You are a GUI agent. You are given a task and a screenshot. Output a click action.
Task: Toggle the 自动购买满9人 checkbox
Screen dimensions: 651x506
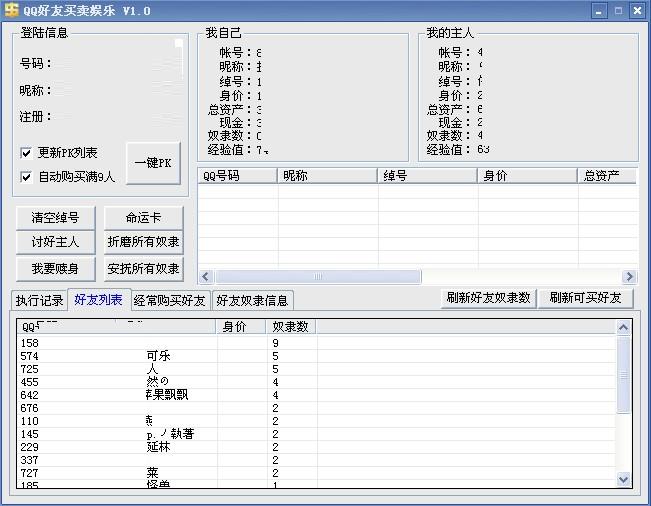point(26,177)
